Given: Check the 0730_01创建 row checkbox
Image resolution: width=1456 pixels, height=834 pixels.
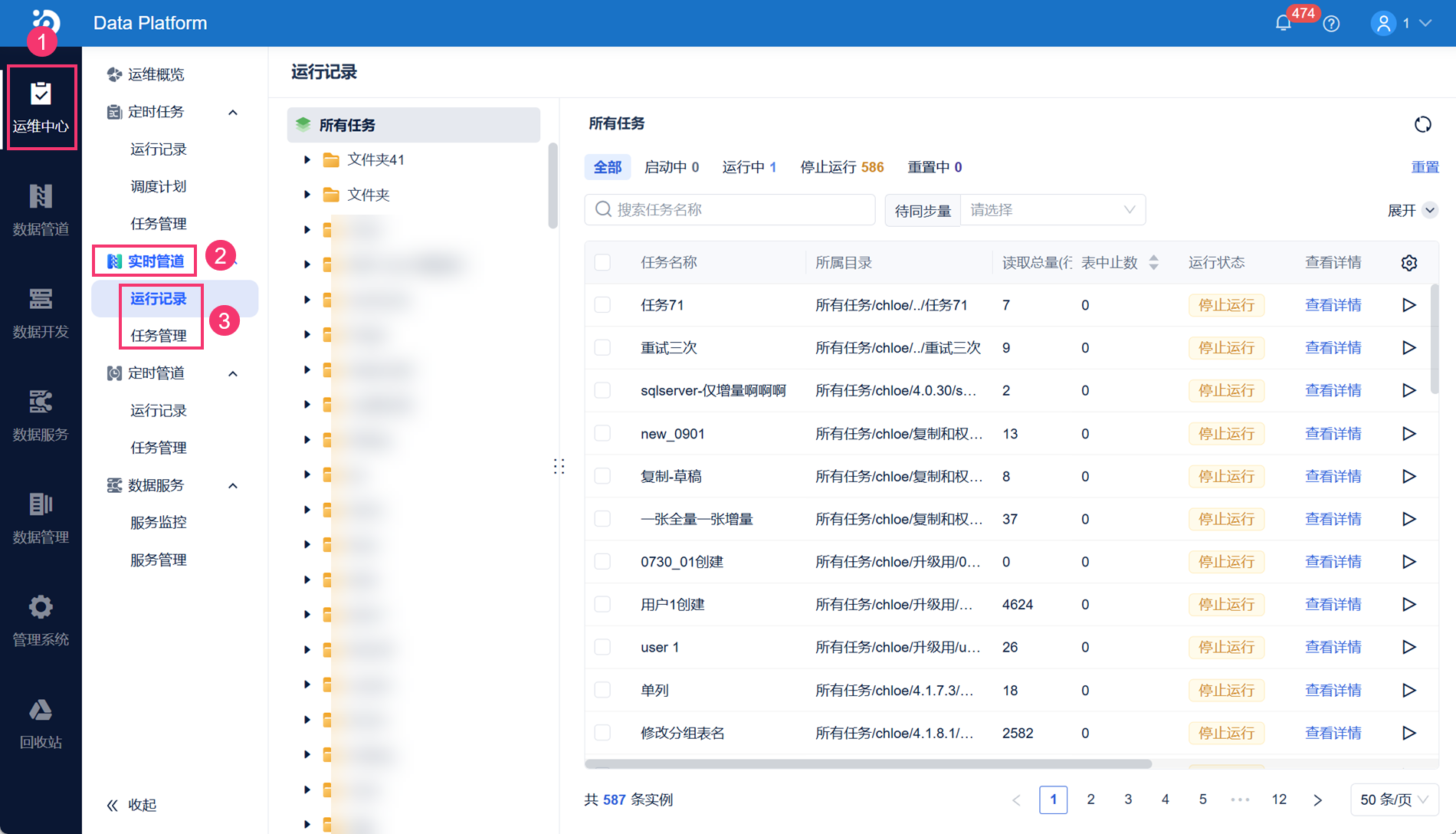Looking at the screenshot, I should (x=602, y=562).
